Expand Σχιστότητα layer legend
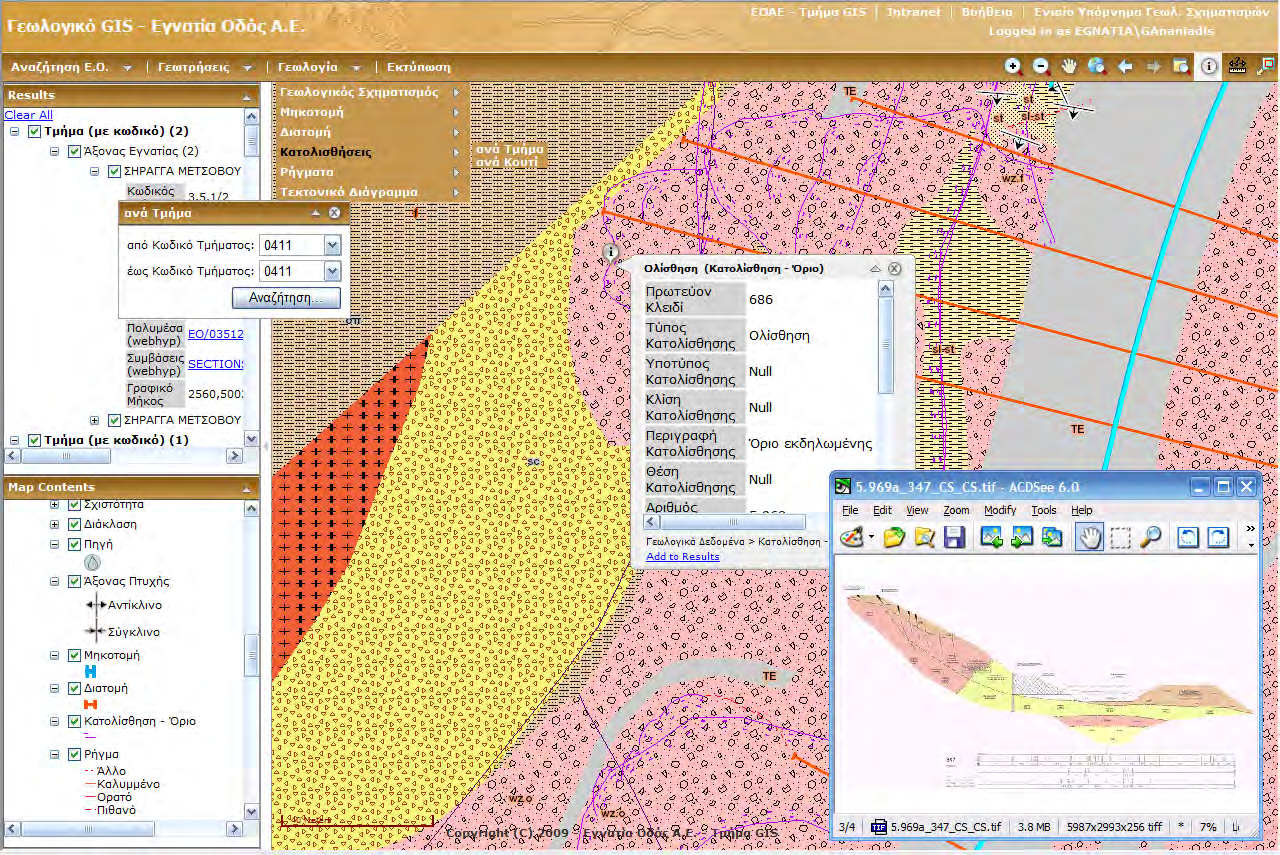1280x855 pixels. (x=55, y=505)
